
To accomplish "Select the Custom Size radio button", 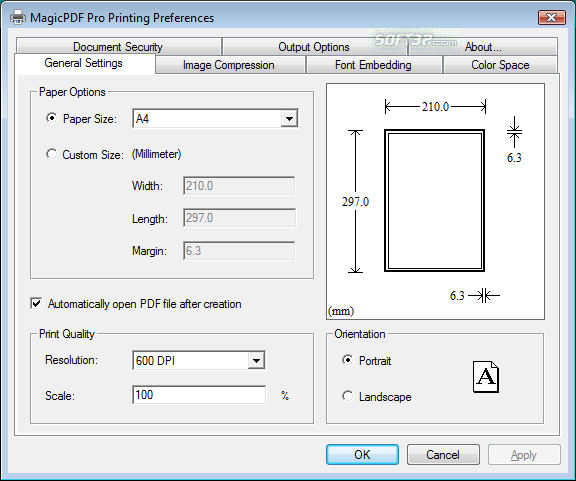I will 51,154.
